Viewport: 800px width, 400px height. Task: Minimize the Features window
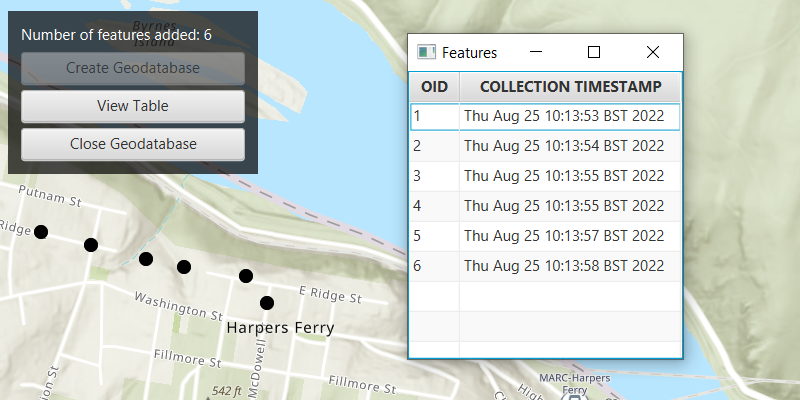(536, 52)
